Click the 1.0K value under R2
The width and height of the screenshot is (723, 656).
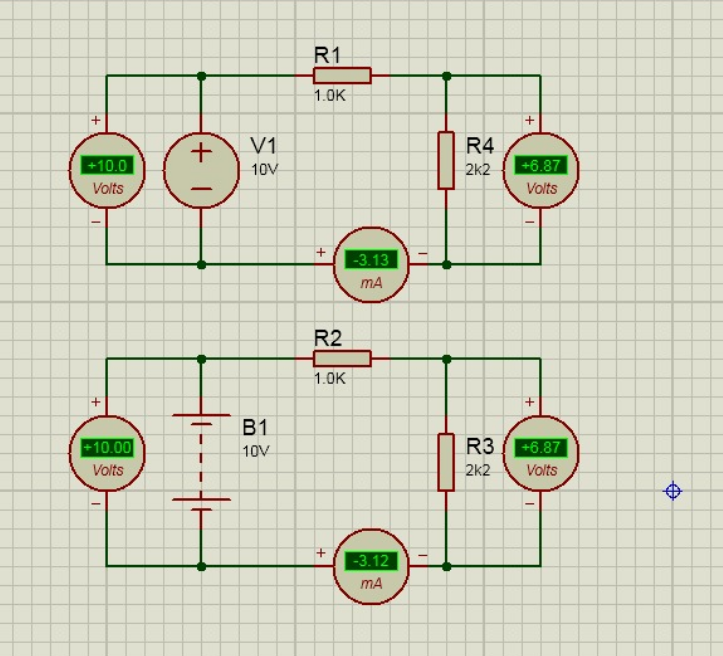coord(330,378)
